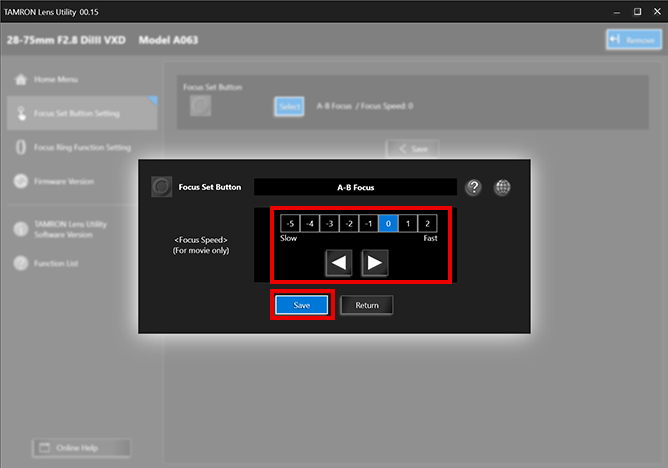Click the "Slow" label
This screenshot has height=468, width=668.
[x=288, y=238]
